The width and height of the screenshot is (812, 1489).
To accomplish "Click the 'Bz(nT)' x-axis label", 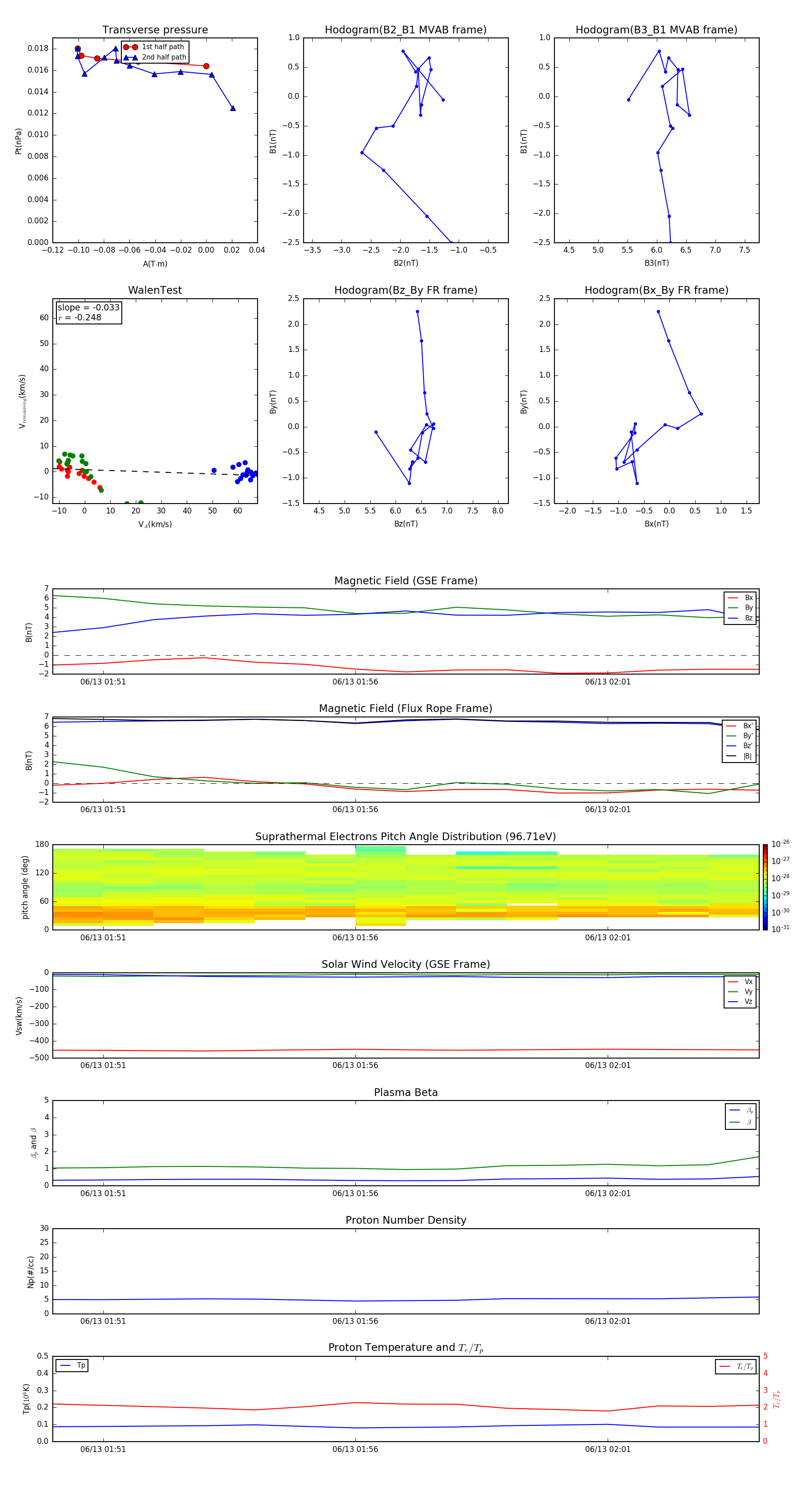I will coord(406,524).
